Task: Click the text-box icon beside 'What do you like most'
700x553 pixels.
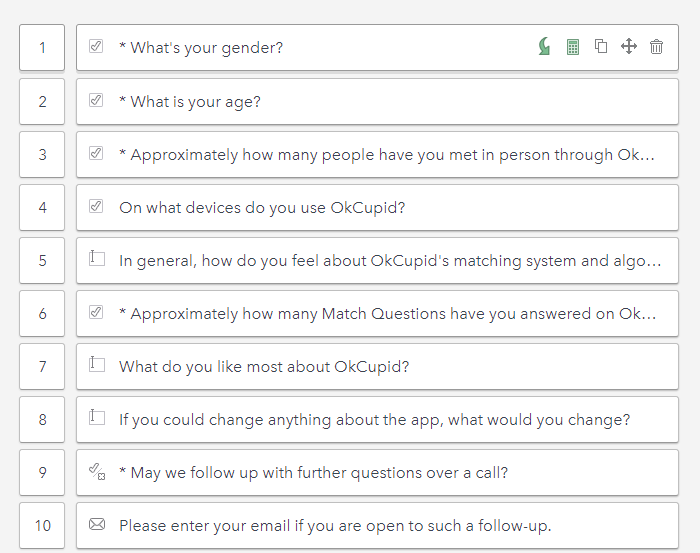Action: pyautogui.click(x=97, y=364)
